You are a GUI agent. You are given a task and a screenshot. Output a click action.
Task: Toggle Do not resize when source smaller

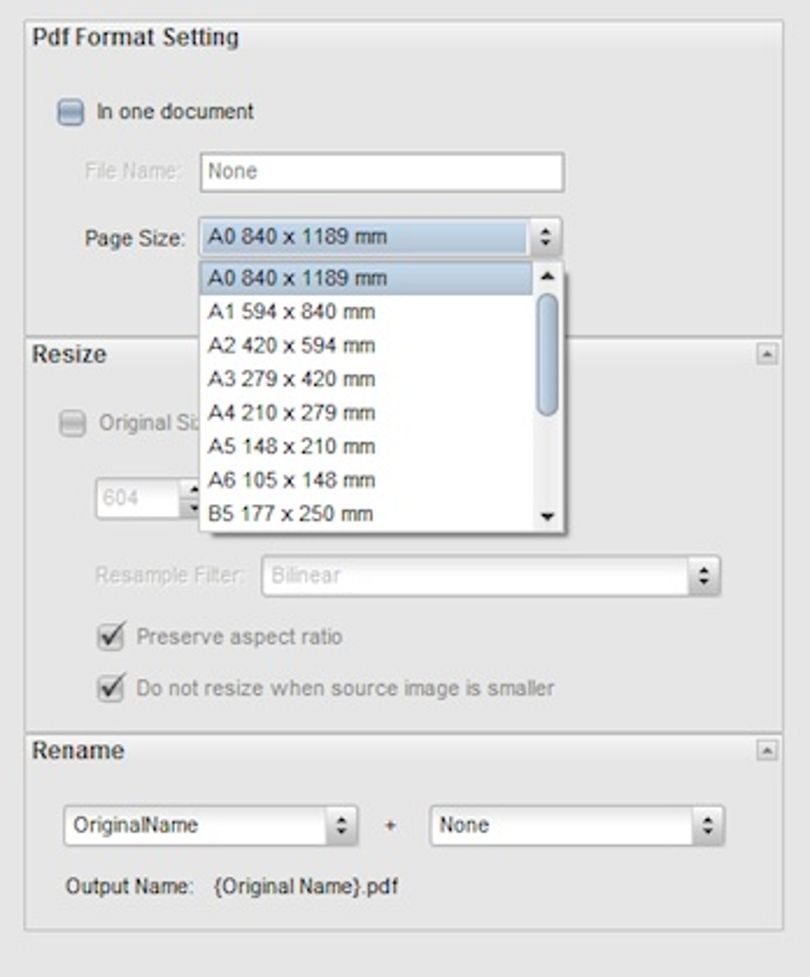pyautogui.click(x=111, y=688)
